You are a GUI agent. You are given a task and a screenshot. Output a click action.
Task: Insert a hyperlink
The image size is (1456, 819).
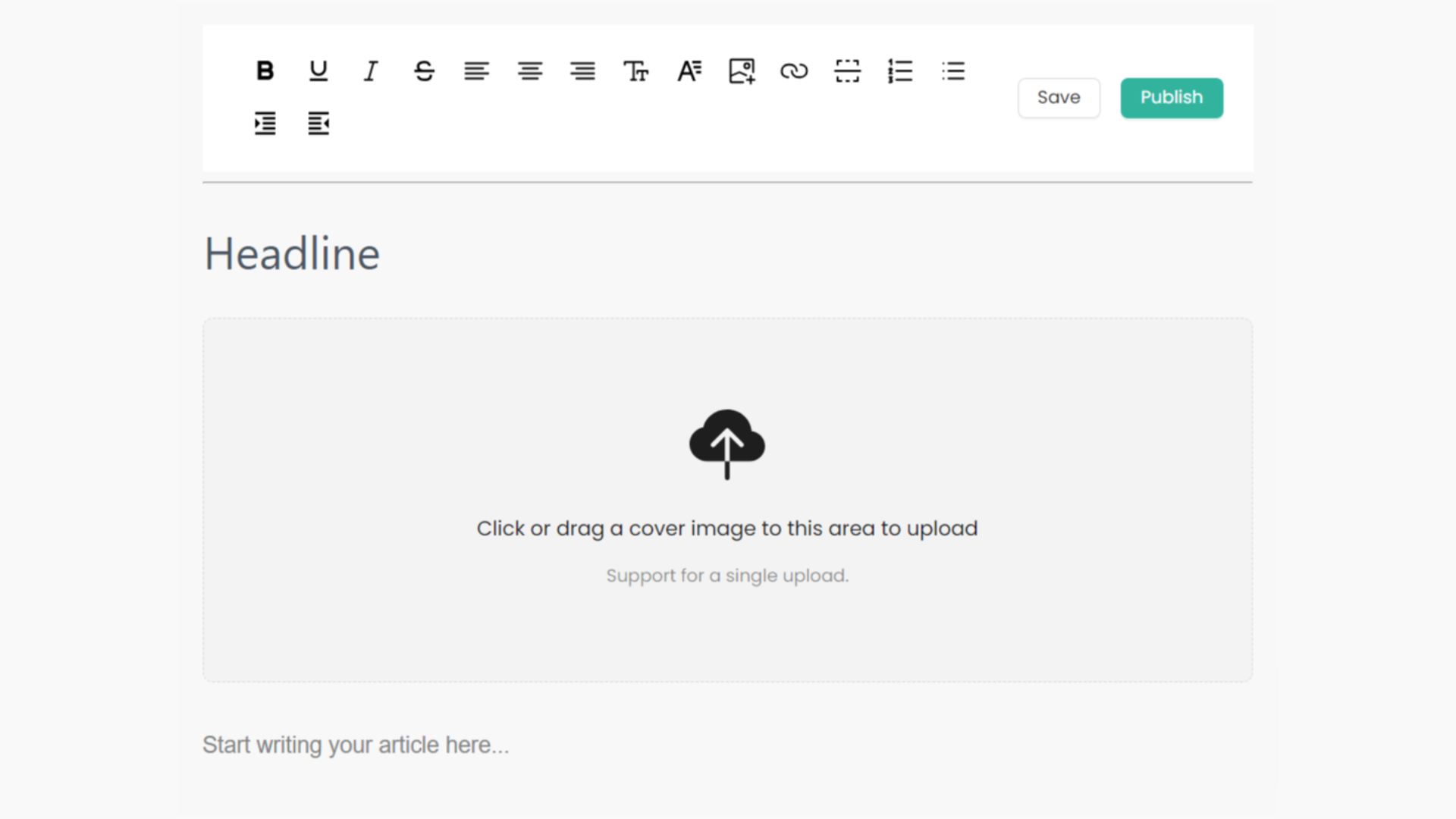click(794, 71)
